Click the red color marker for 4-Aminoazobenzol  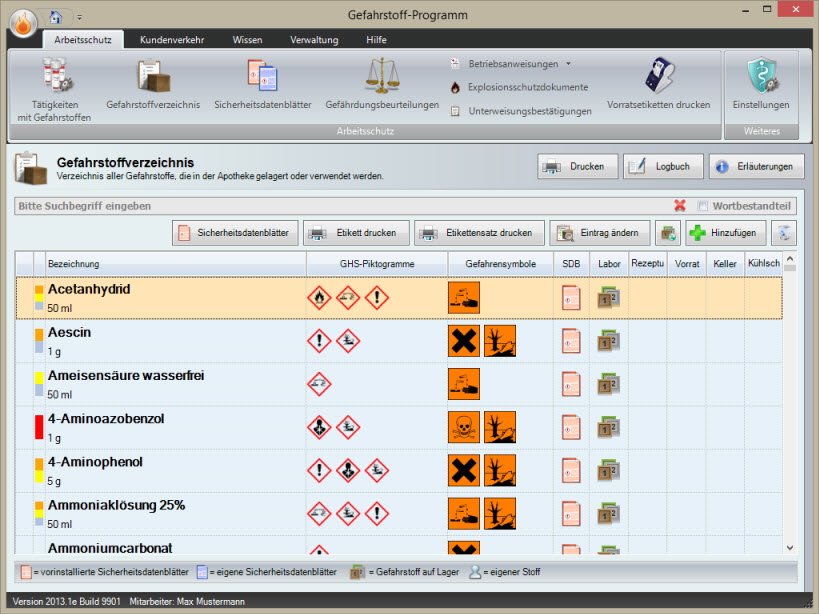point(39,427)
